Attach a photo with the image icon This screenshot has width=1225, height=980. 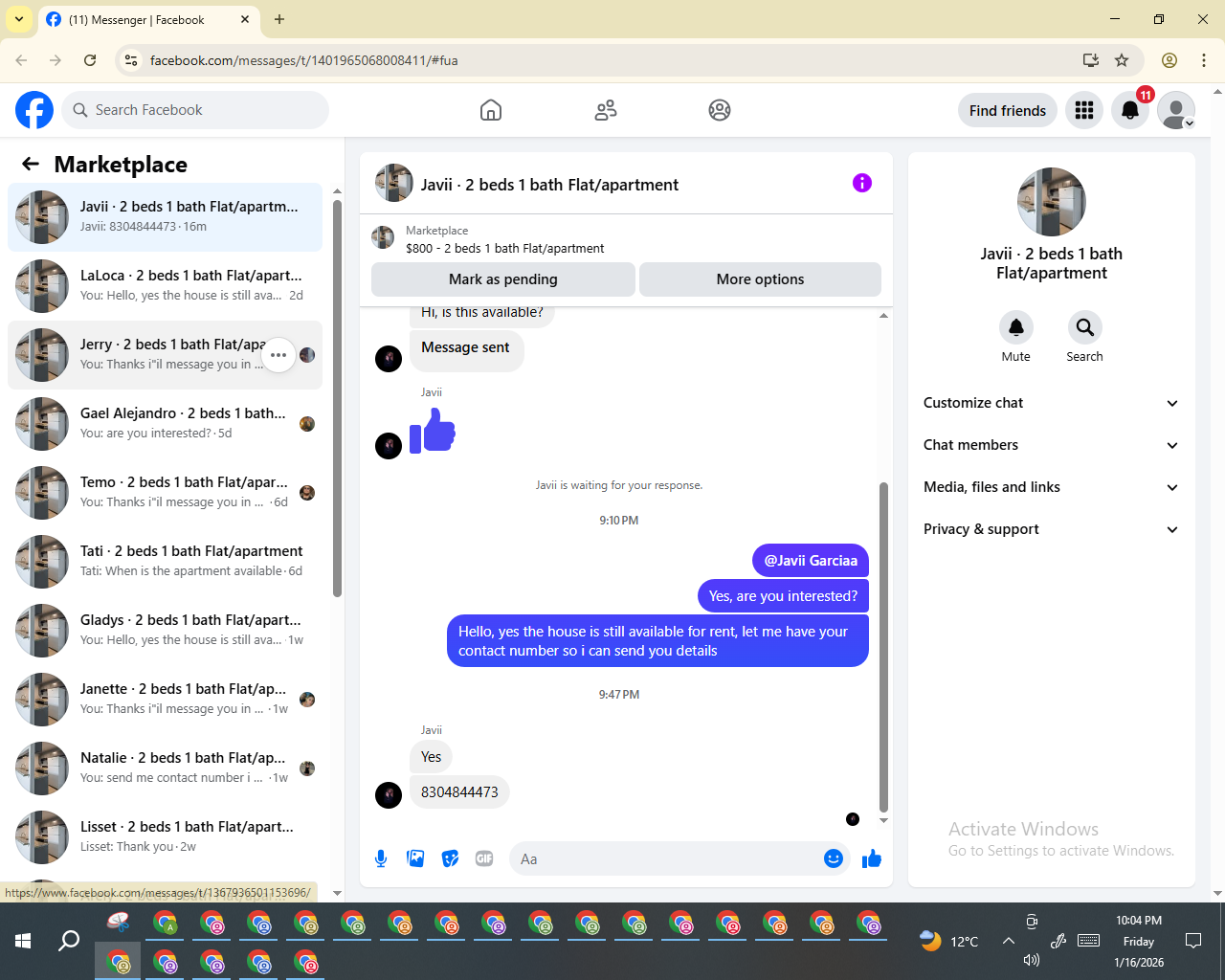tap(415, 858)
